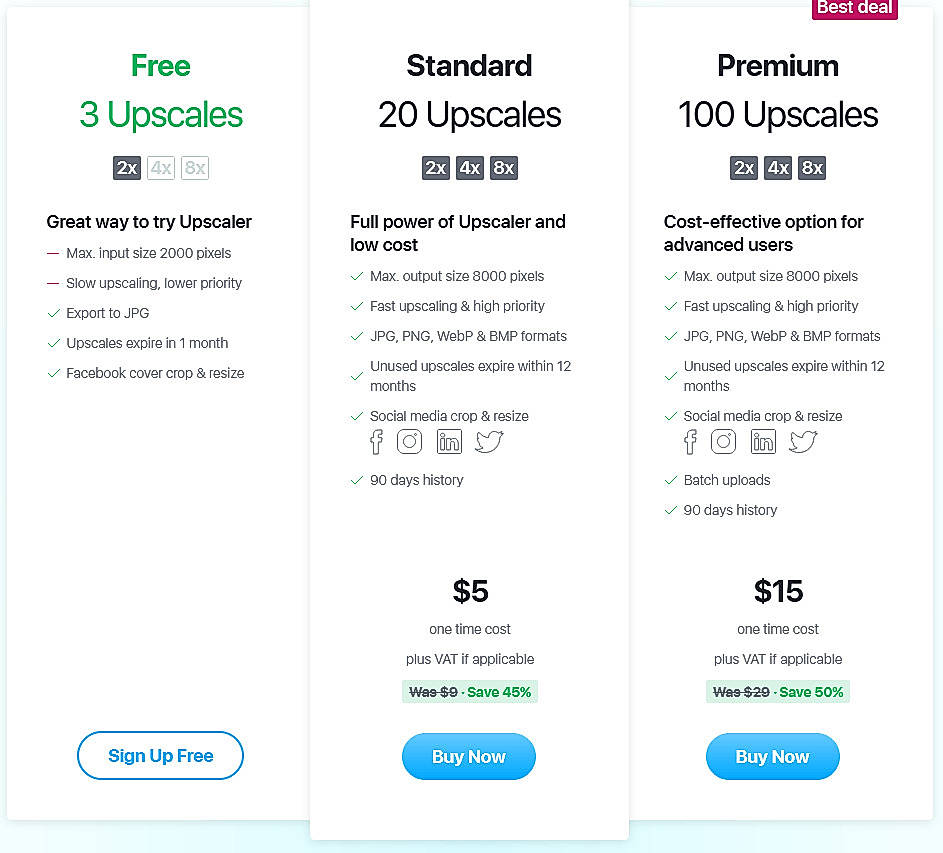Select the Instagram icon in Standard column
This screenshot has width=943, height=853.
409,441
